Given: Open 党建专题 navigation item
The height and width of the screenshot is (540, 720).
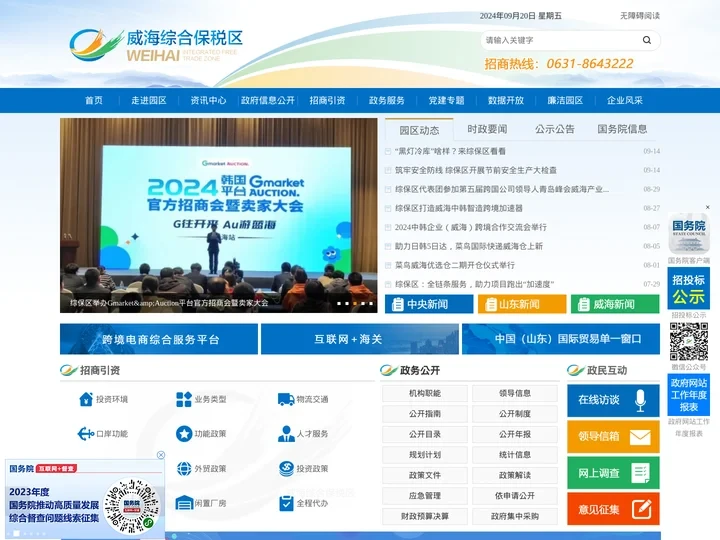Looking at the screenshot, I should (446, 100).
